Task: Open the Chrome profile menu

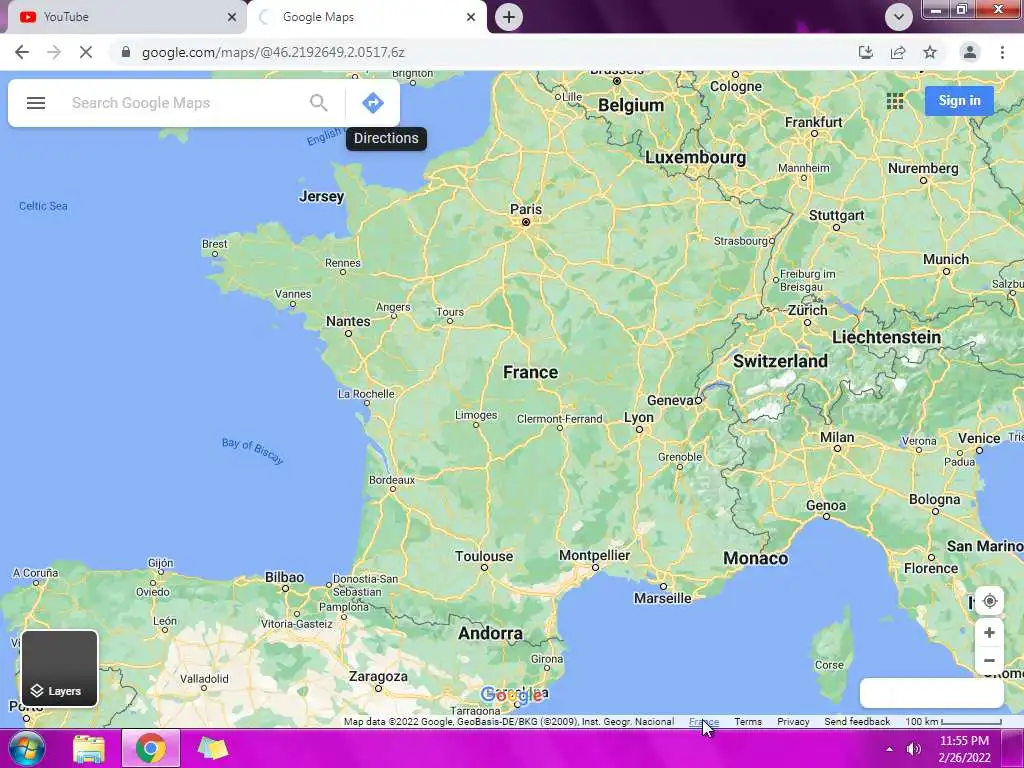Action: click(x=970, y=52)
